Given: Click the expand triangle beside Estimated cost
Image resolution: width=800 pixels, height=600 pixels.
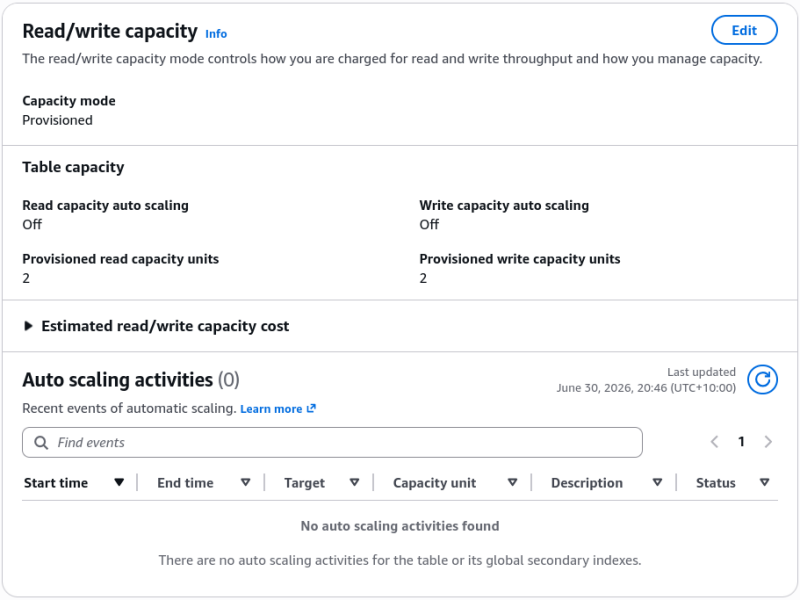Looking at the screenshot, I should [x=29, y=326].
